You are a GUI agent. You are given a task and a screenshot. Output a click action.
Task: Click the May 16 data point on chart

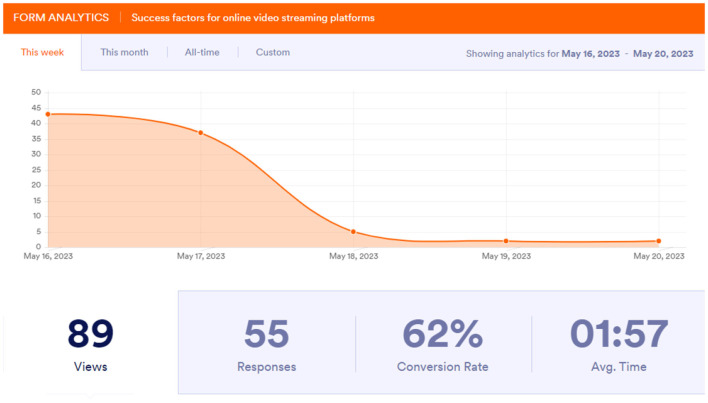tap(48, 114)
